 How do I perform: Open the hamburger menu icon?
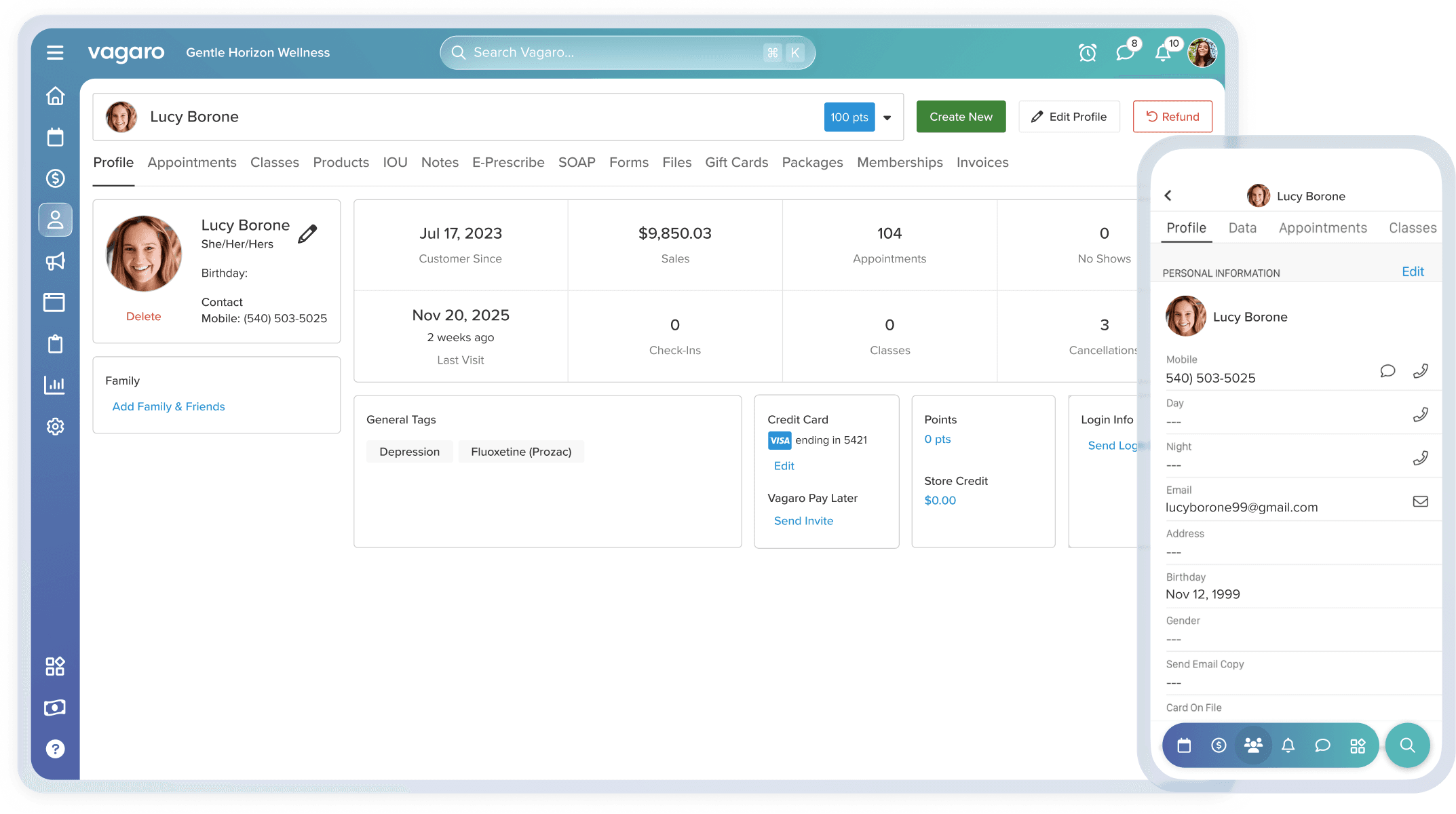[55, 53]
